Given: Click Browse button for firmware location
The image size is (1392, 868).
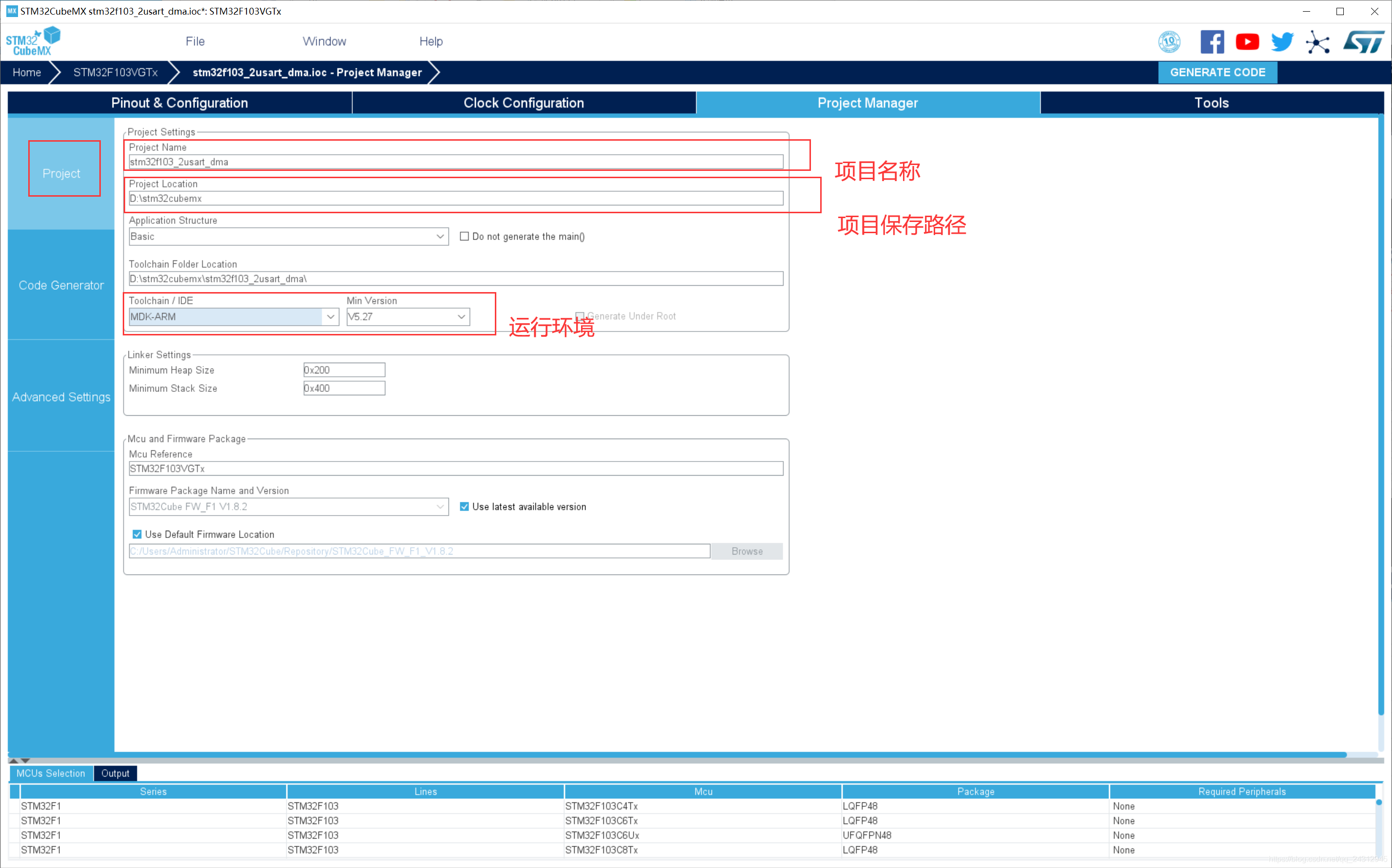Looking at the screenshot, I should [747, 551].
